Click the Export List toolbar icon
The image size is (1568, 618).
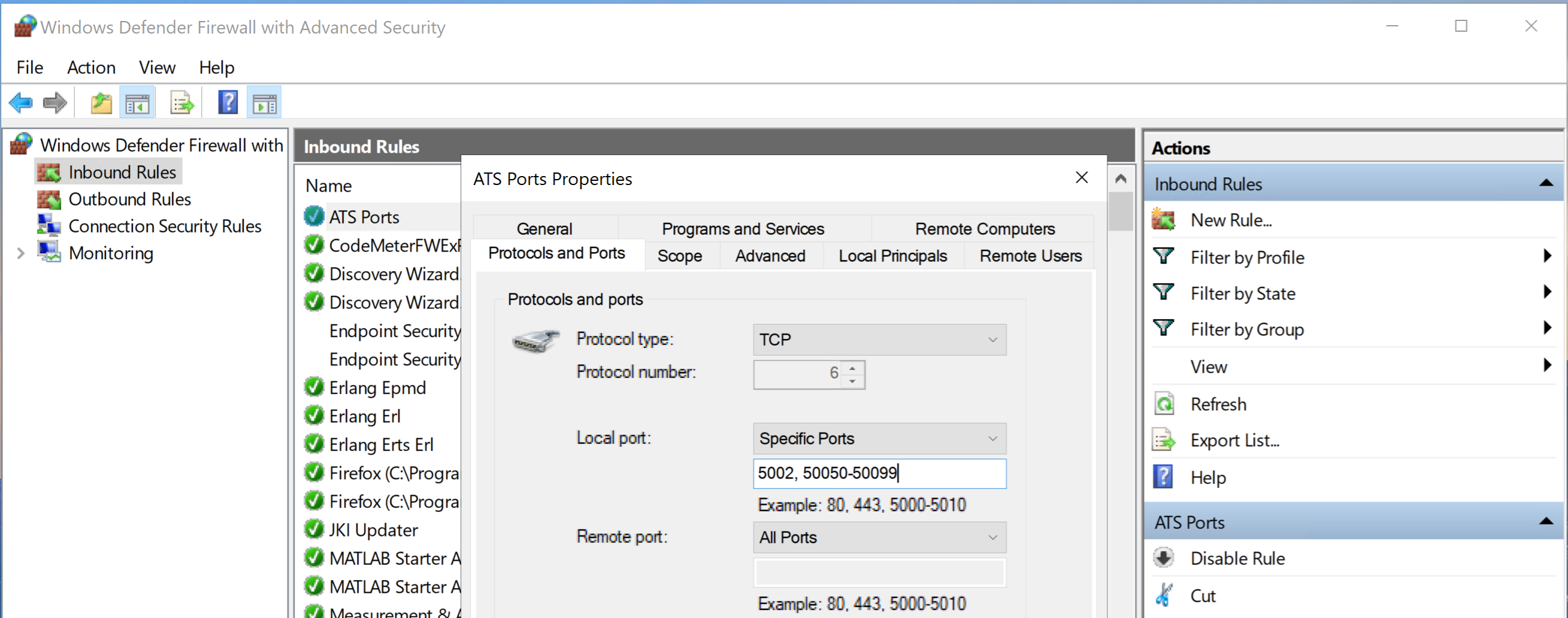(x=181, y=103)
